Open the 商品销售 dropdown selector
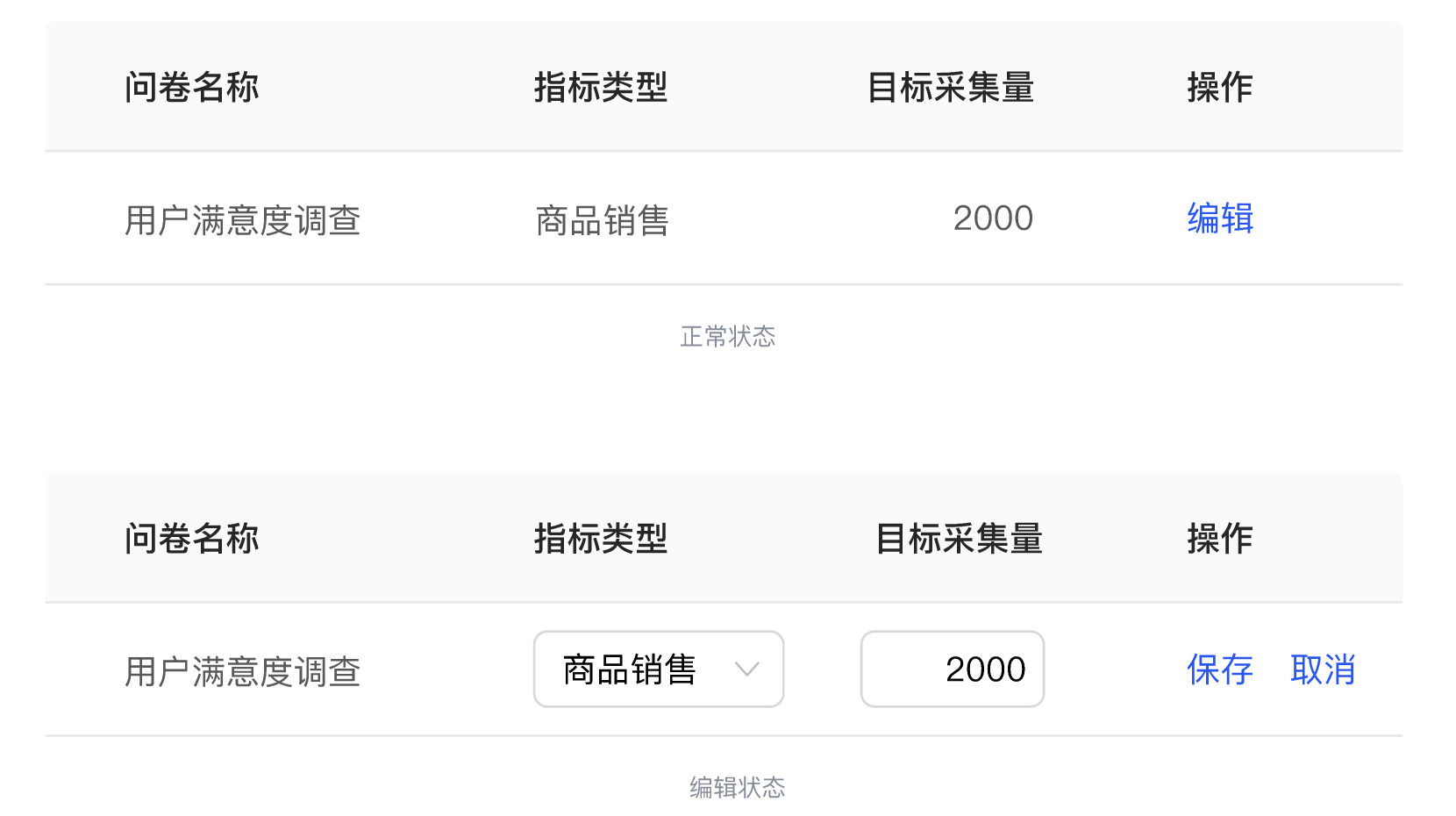1456x816 pixels. [x=659, y=669]
